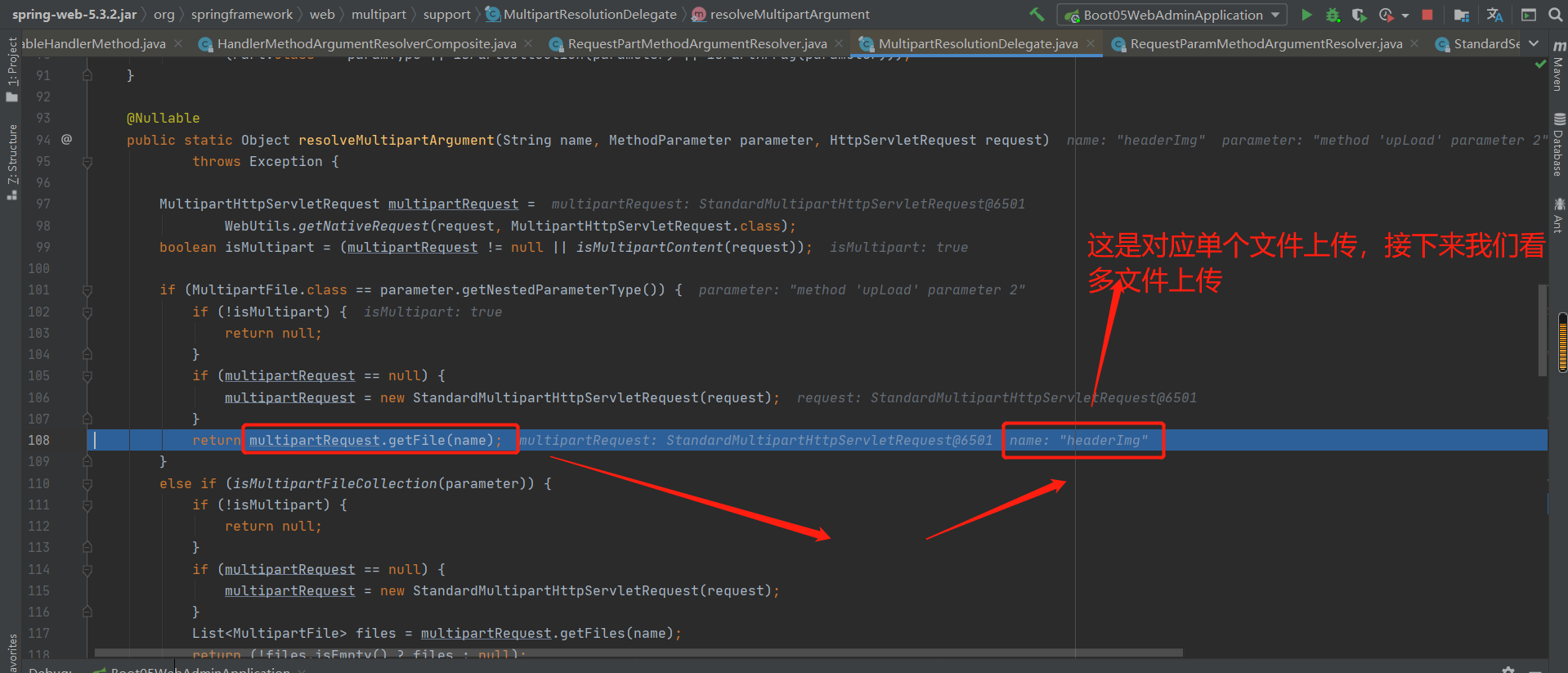Stop the running application with red square

click(1427, 15)
